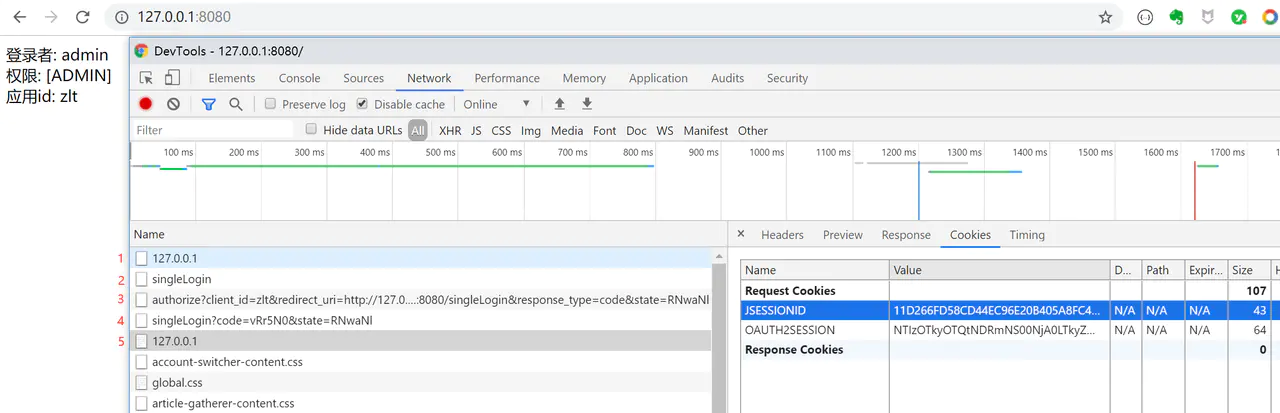Viewport: 1280px width, 413px height.
Task: Click the import HAR upload arrow
Action: (559, 104)
